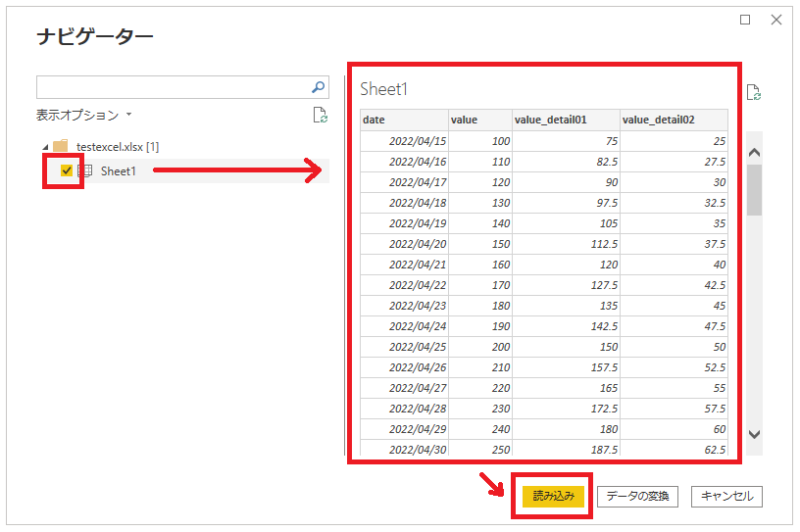Click the date cell 2022/04/19

tap(404, 223)
